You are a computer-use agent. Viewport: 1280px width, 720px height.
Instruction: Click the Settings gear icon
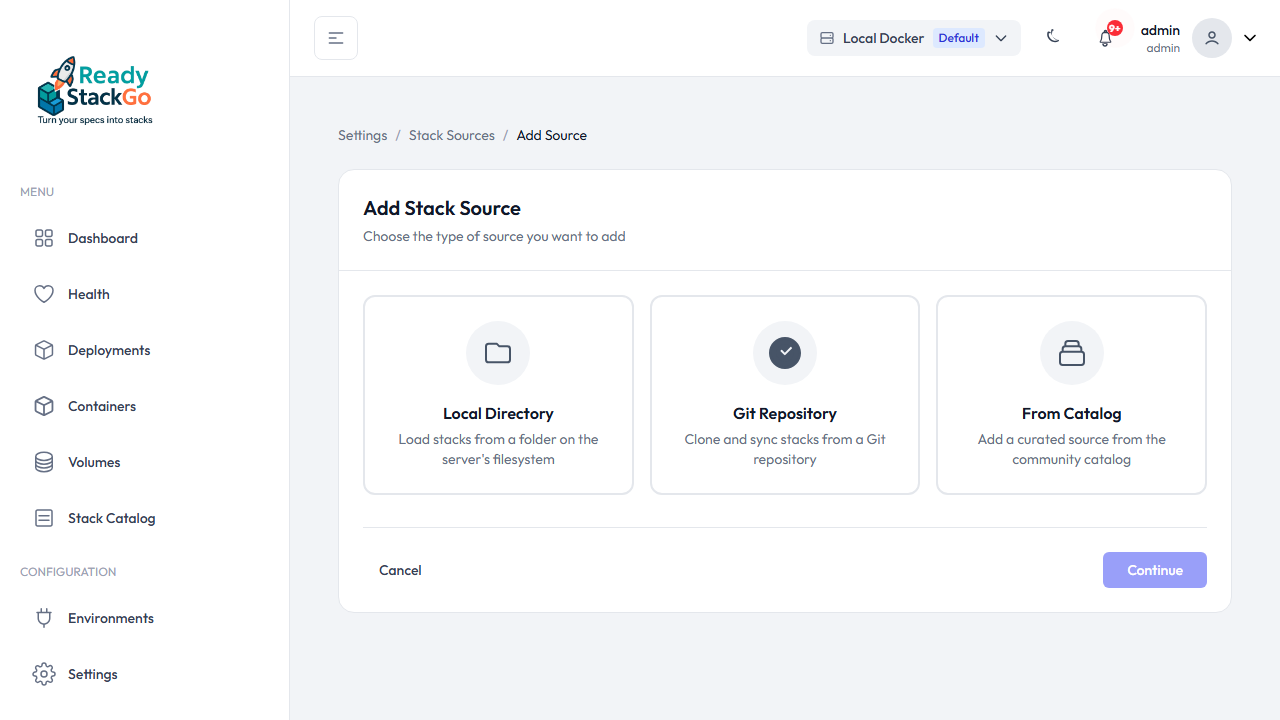click(44, 674)
